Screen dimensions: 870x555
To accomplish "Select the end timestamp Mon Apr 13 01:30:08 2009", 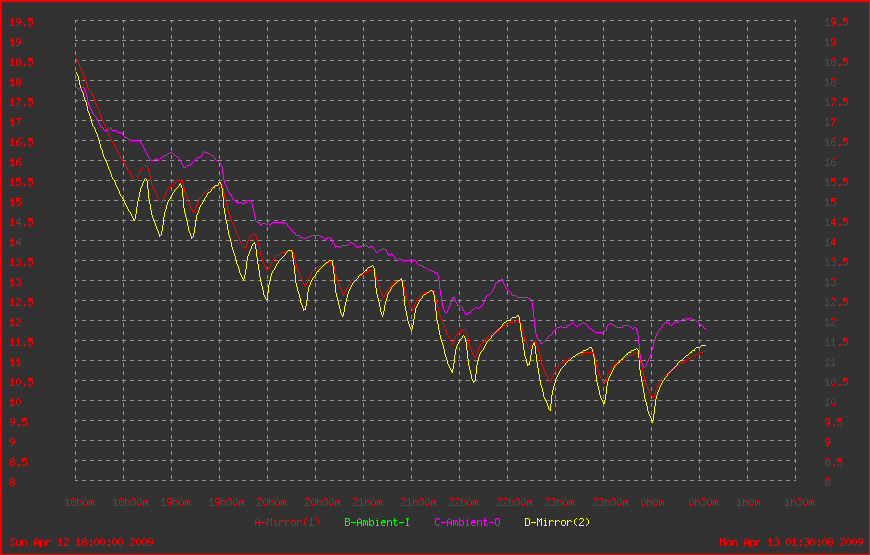I will pyautogui.click(x=791, y=542).
